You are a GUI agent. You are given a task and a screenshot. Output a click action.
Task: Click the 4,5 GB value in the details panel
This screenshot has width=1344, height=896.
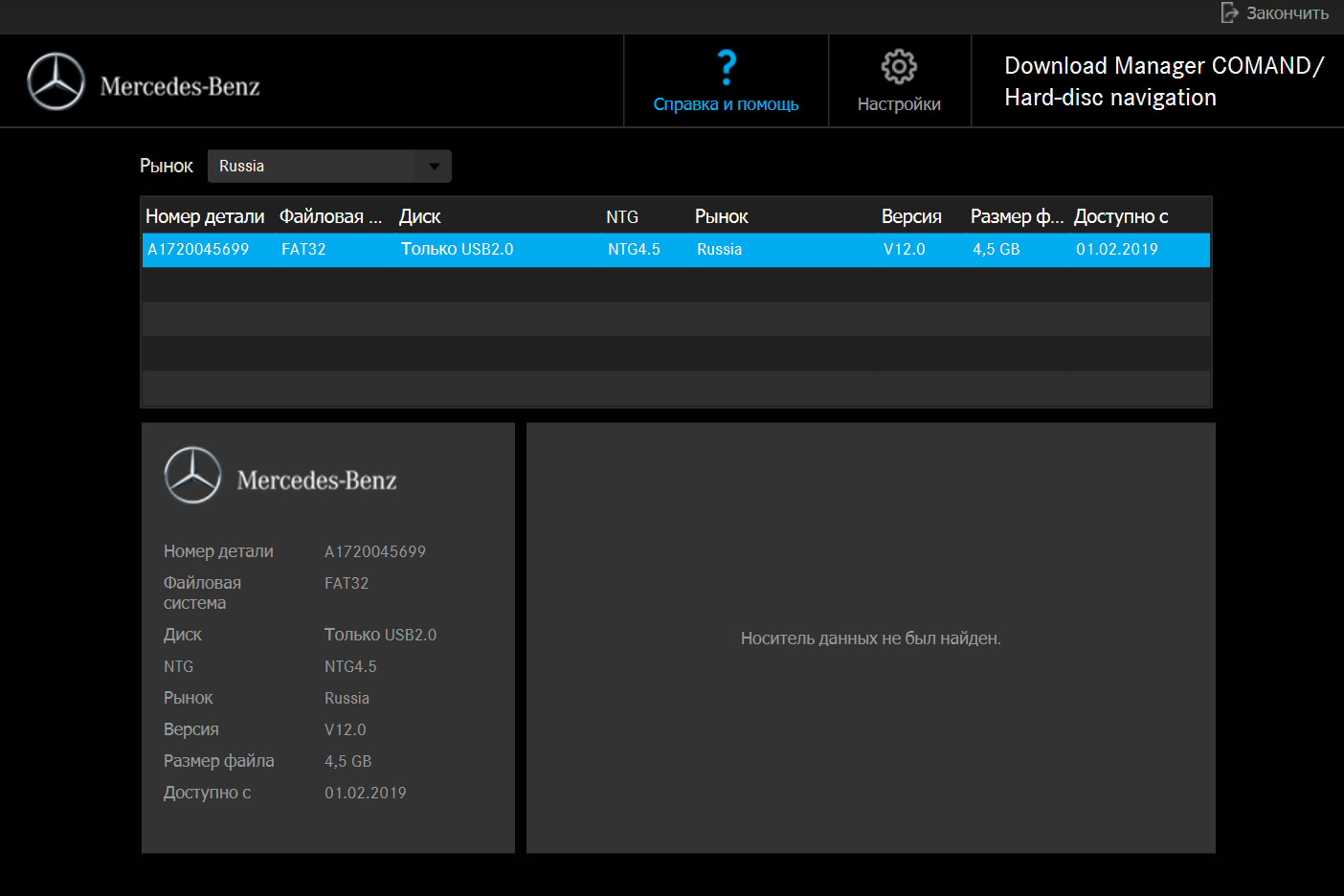347,761
